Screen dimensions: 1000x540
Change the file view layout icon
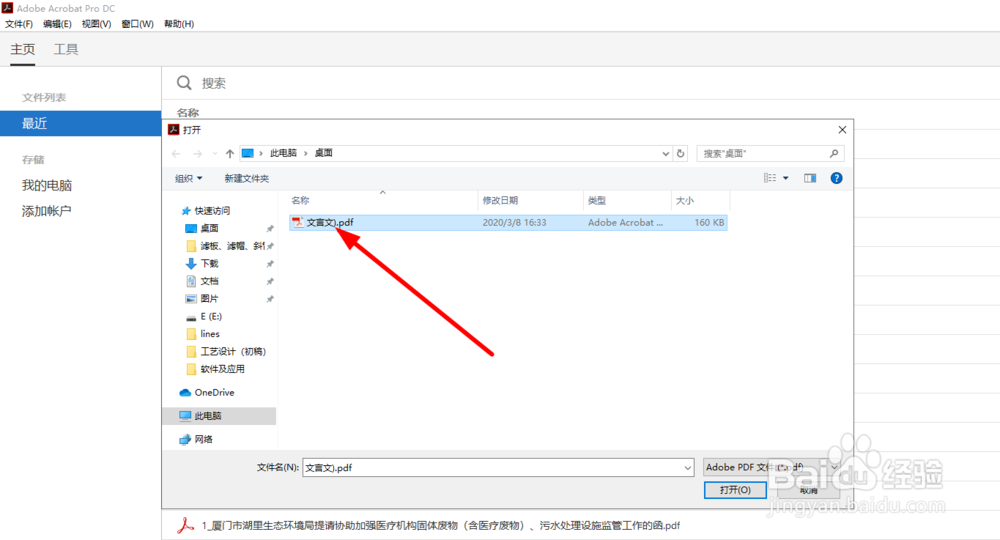(770, 178)
